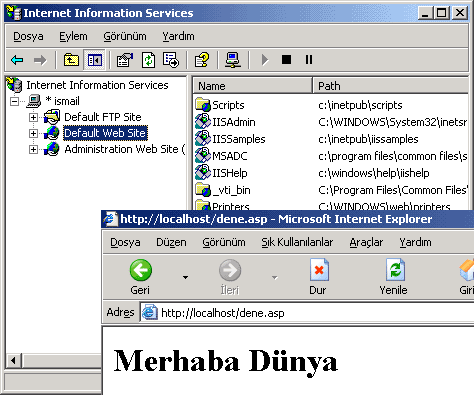Click the Geri back button in browser
The height and width of the screenshot is (395, 474).
click(140, 277)
